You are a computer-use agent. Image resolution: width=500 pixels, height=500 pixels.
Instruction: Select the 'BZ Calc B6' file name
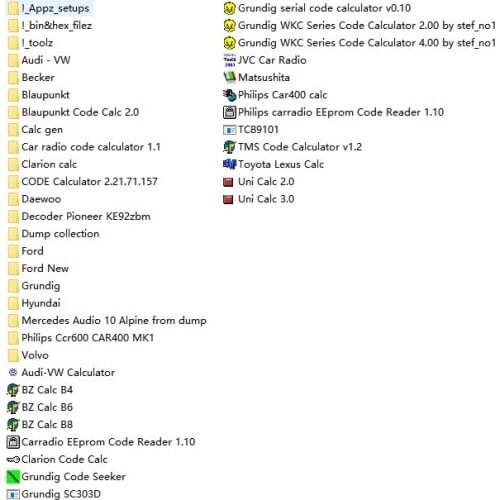(x=47, y=407)
